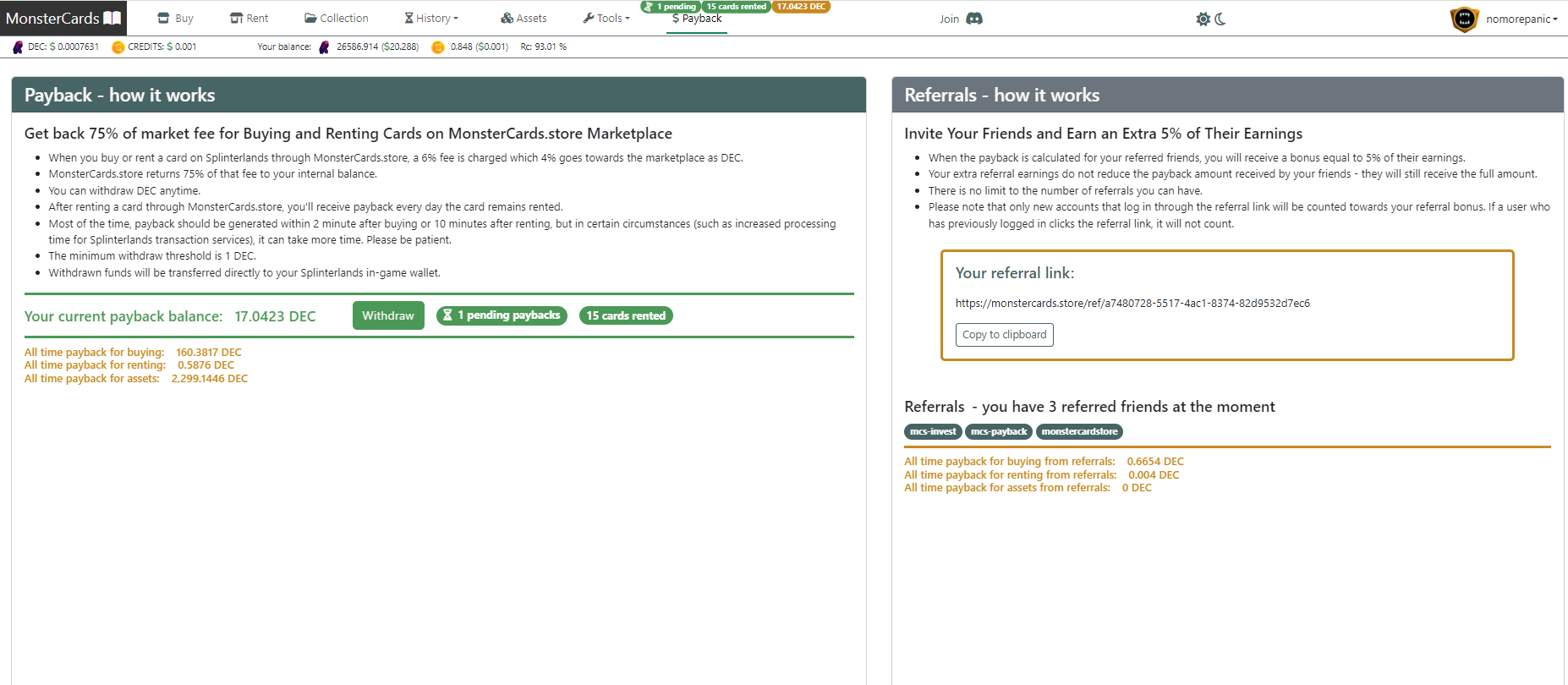This screenshot has width=1568, height=685.
Task: Click the 1 pending badge in navbar
Action: click(x=671, y=7)
